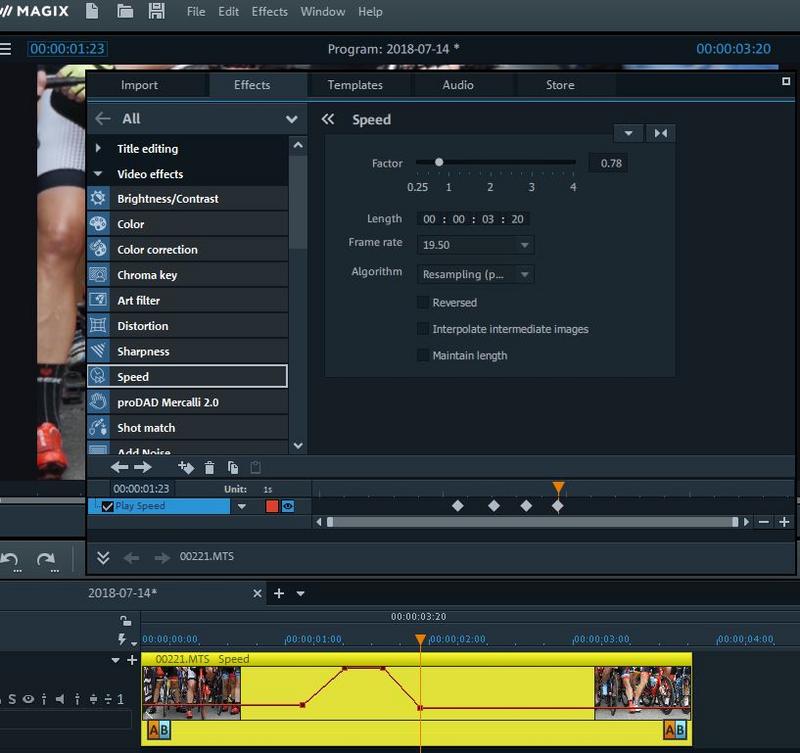
Task: Select the last keyframe diamond under the playhead
Action: (x=558, y=506)
